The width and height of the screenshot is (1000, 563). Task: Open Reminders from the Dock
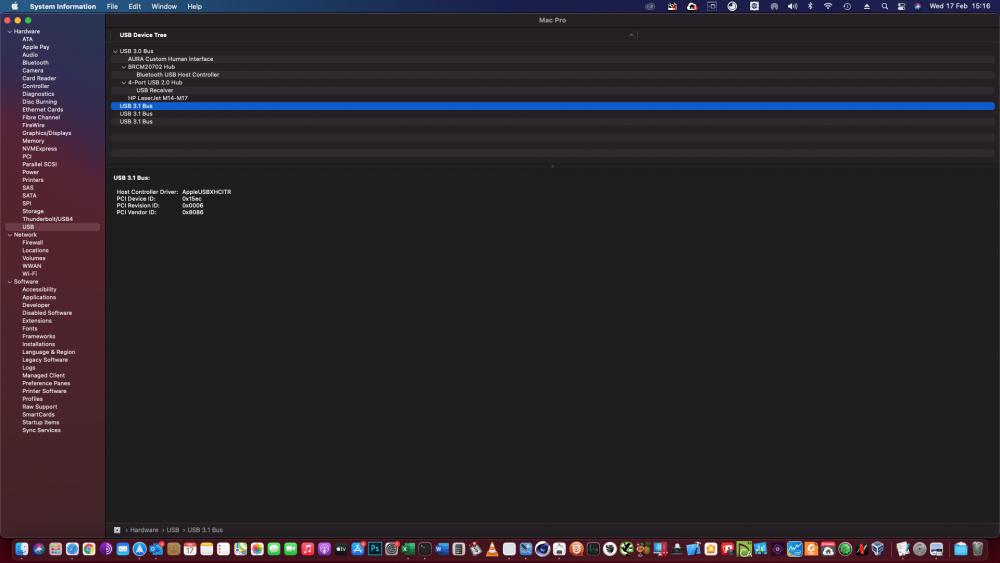(x=223, y=549)
